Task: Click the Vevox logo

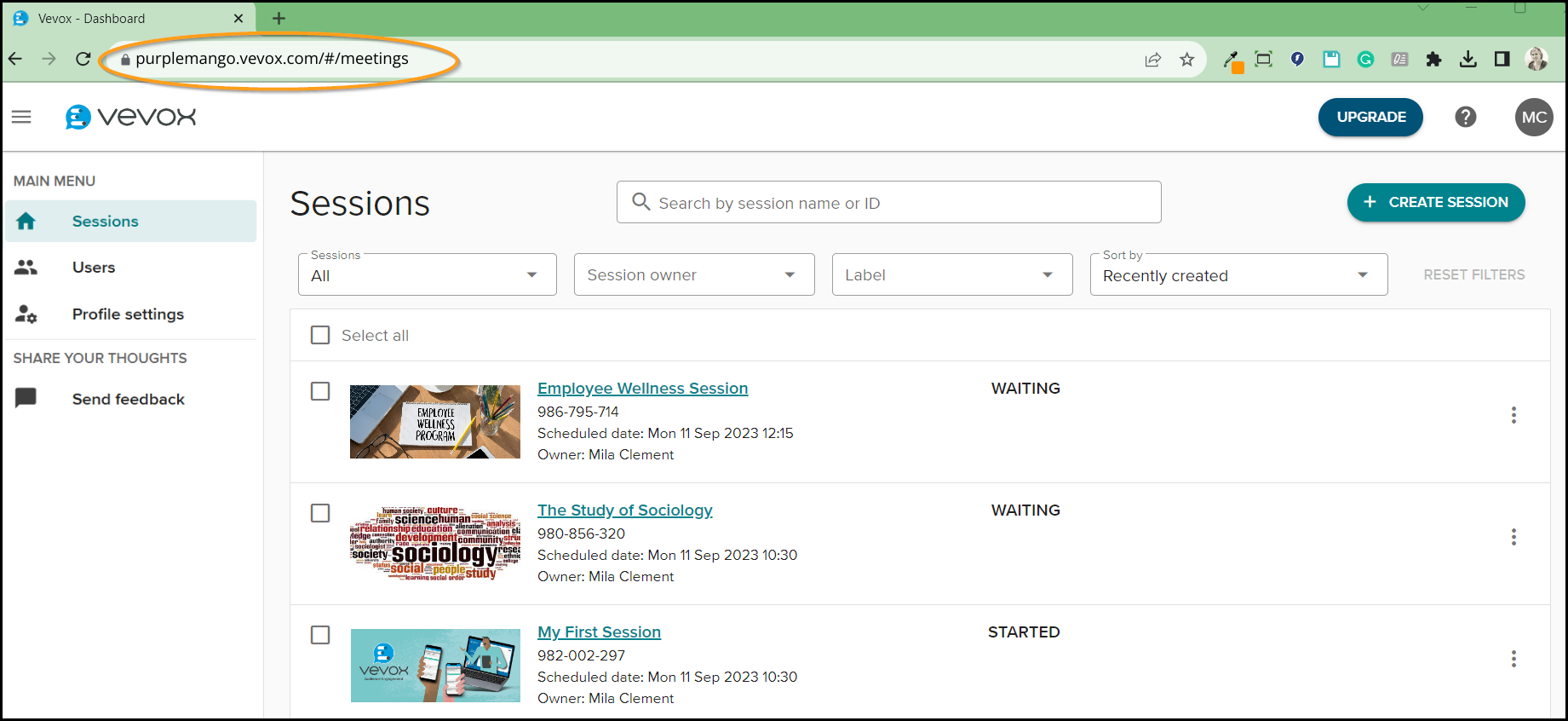Action: point(131,117)
